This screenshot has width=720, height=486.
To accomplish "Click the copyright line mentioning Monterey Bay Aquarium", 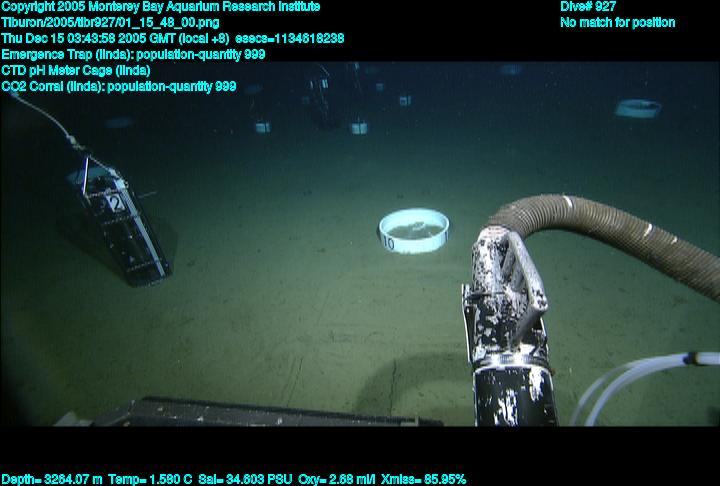I will [x=161, y=7].
